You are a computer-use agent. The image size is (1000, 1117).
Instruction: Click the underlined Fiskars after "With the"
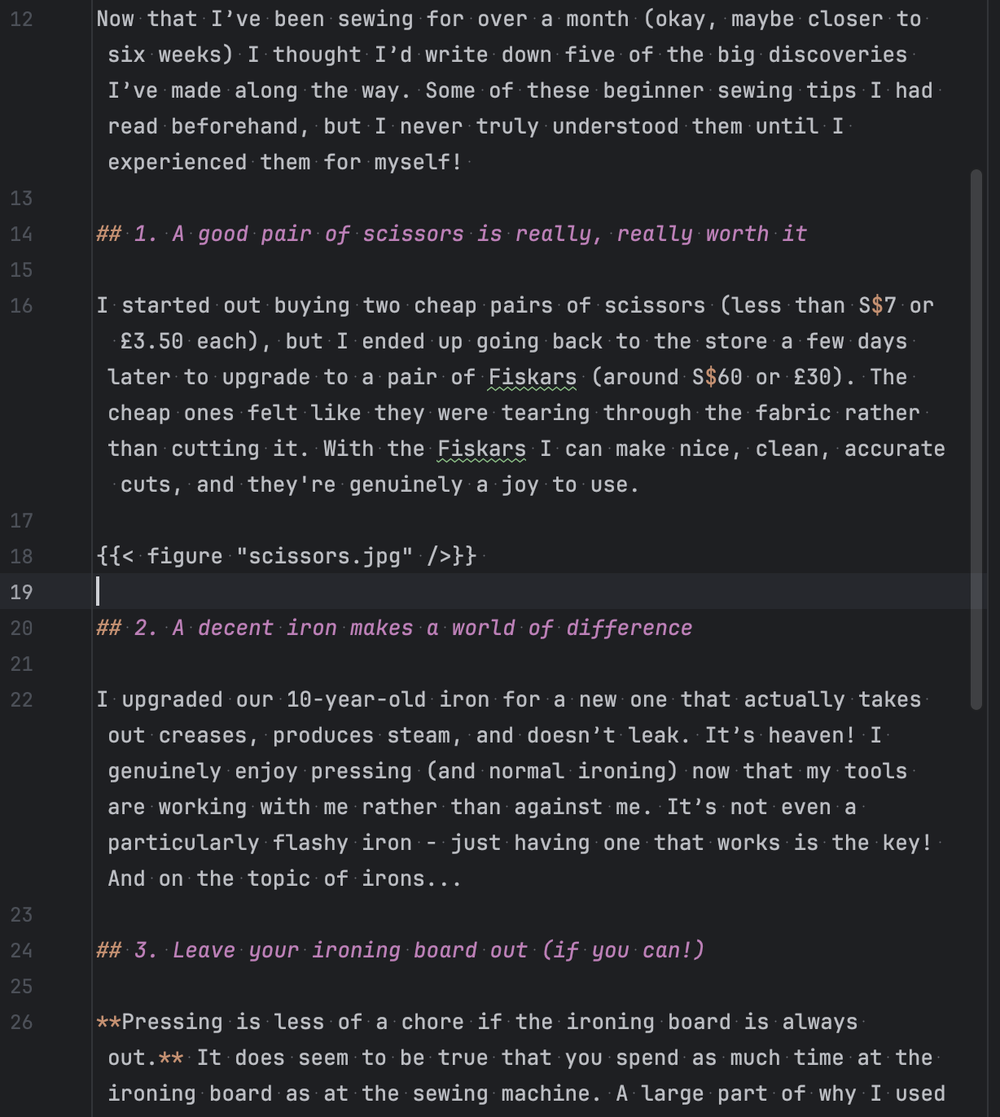tap(482, 449)
